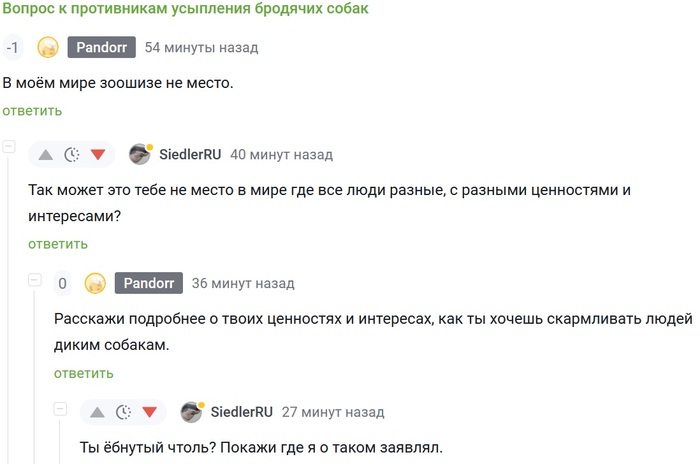Downvote SiedlerRU's 40-minute-old comment

tap(98, 154)
